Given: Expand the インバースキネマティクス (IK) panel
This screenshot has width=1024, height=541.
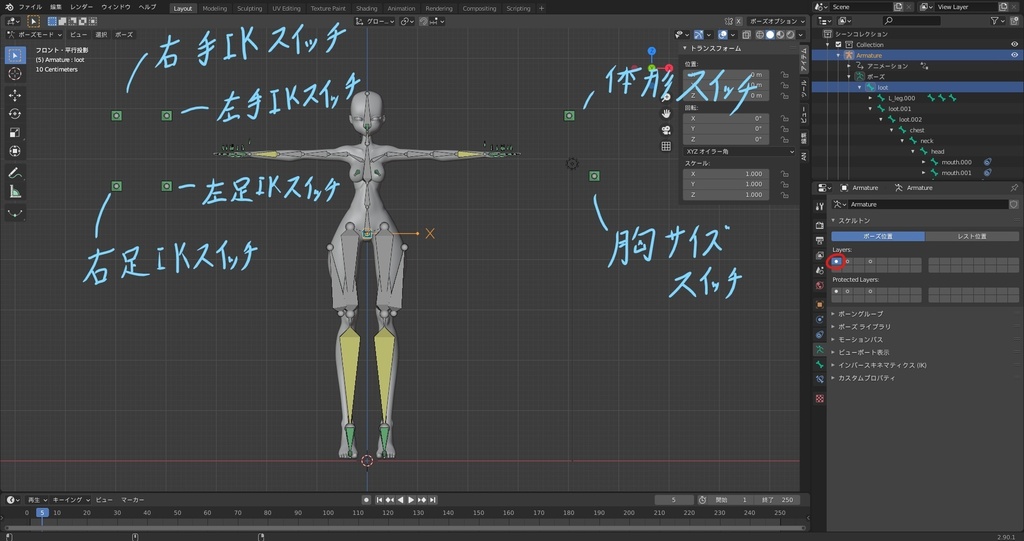Looking at the screenshot, I should (x=881, y=365).
